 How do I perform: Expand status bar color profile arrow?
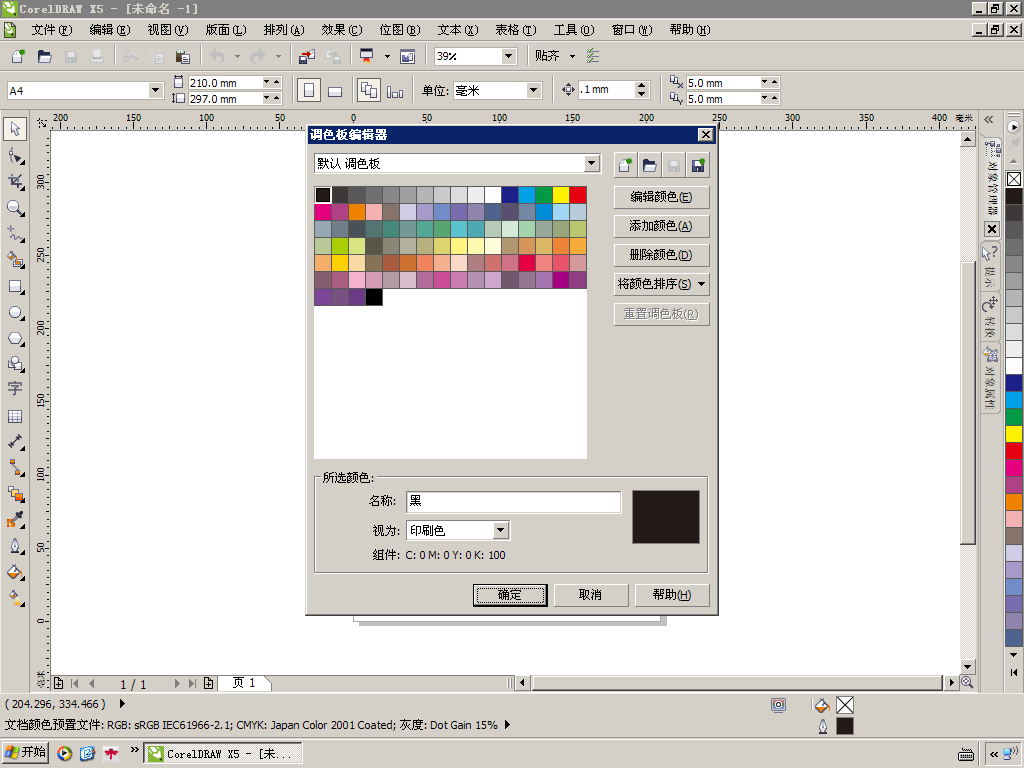coord(507,724)
